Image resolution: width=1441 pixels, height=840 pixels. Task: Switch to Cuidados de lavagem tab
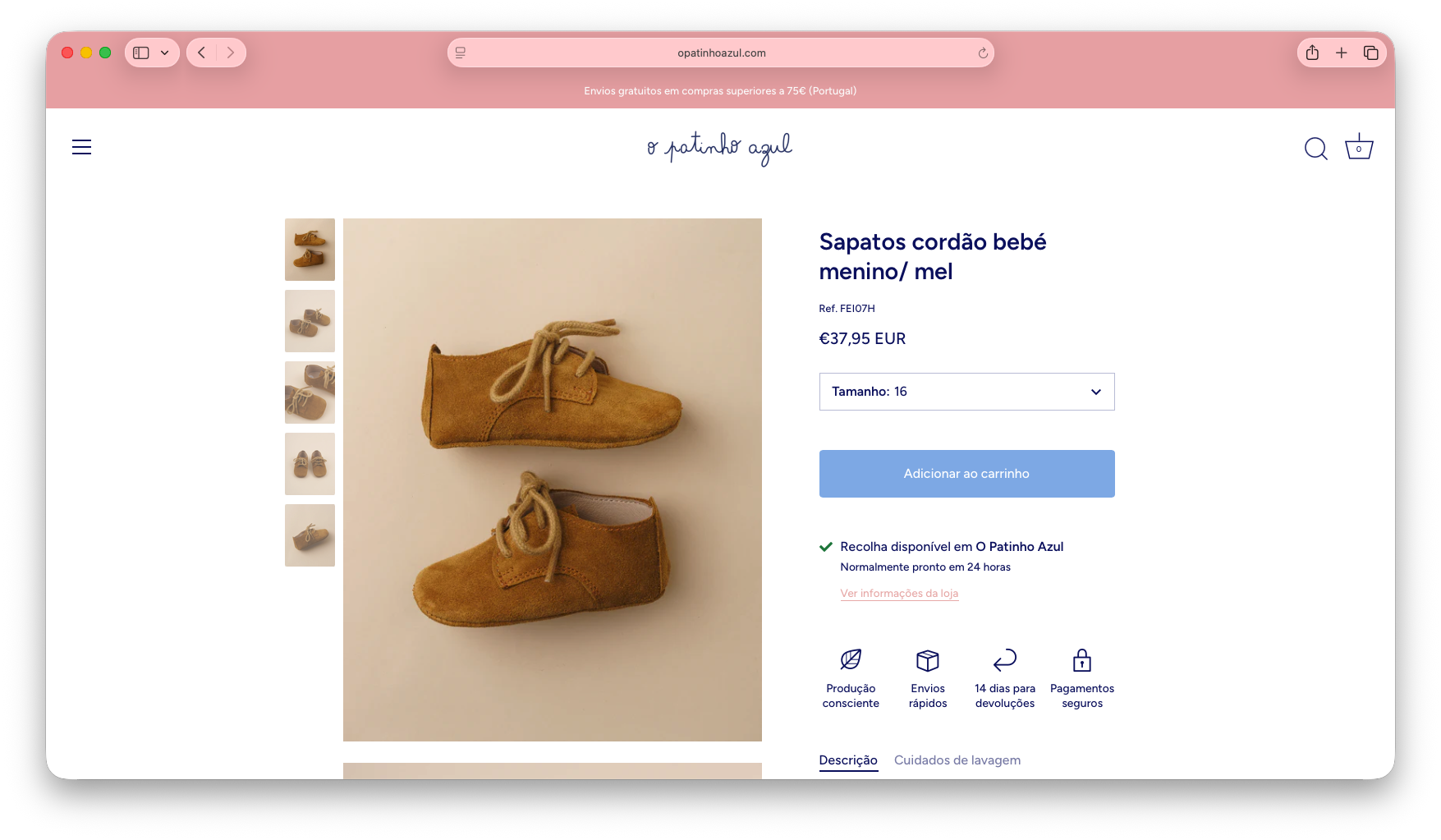pos(957,760)
